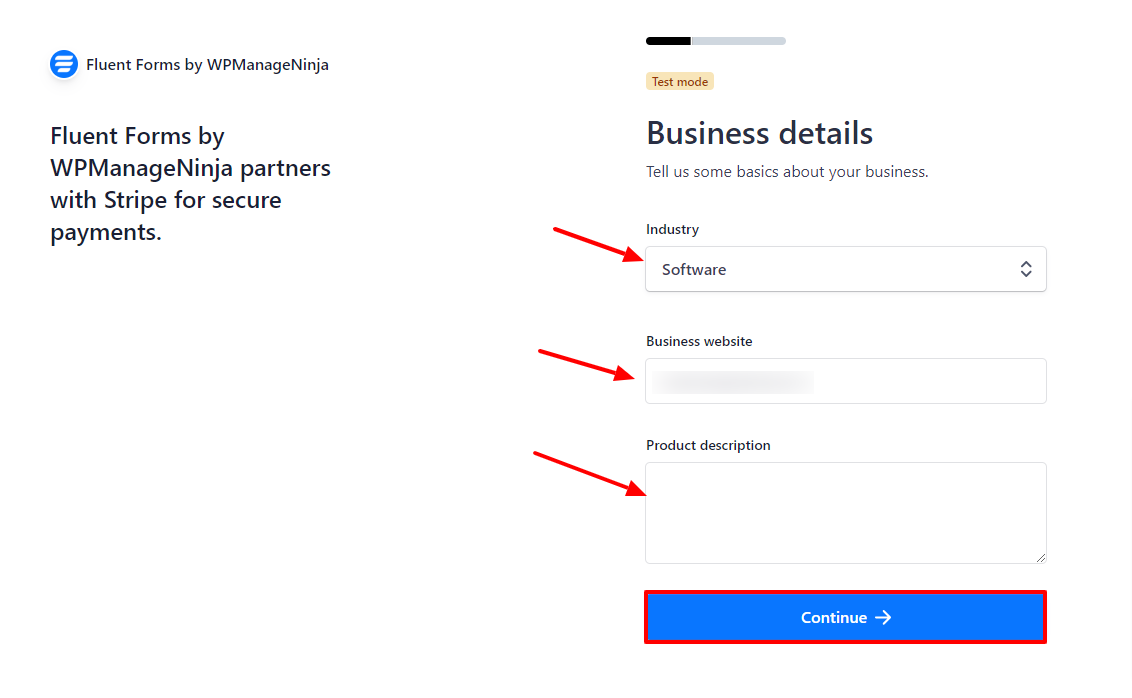Click the Product description label
Viewport: 1132px width, 698px height.
click(708, 445)
